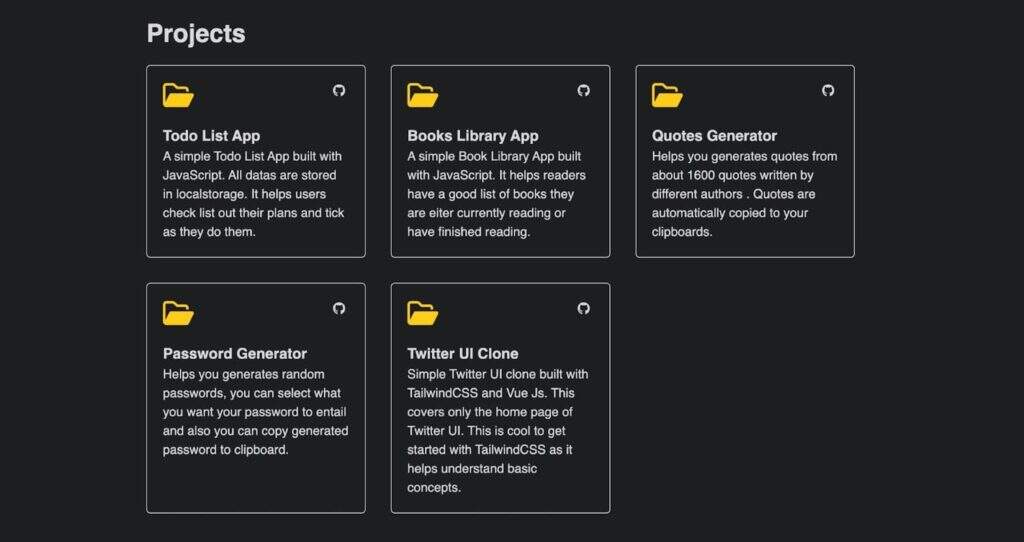Open GitHub link on Books Library App card
This screenshot has width=1024, height=542.
[x=584, y=90]
